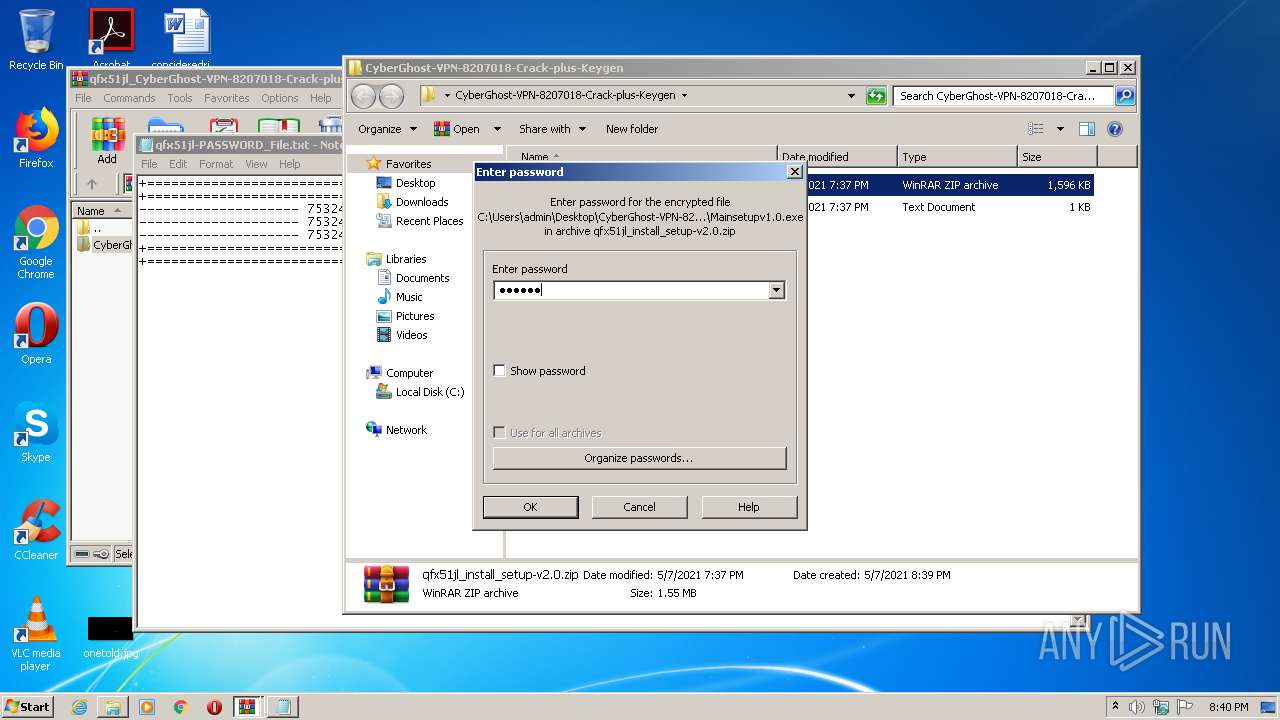Click Explorer forward navigation arrow
The image size is (1280, 720).
(x=391, y=96)
